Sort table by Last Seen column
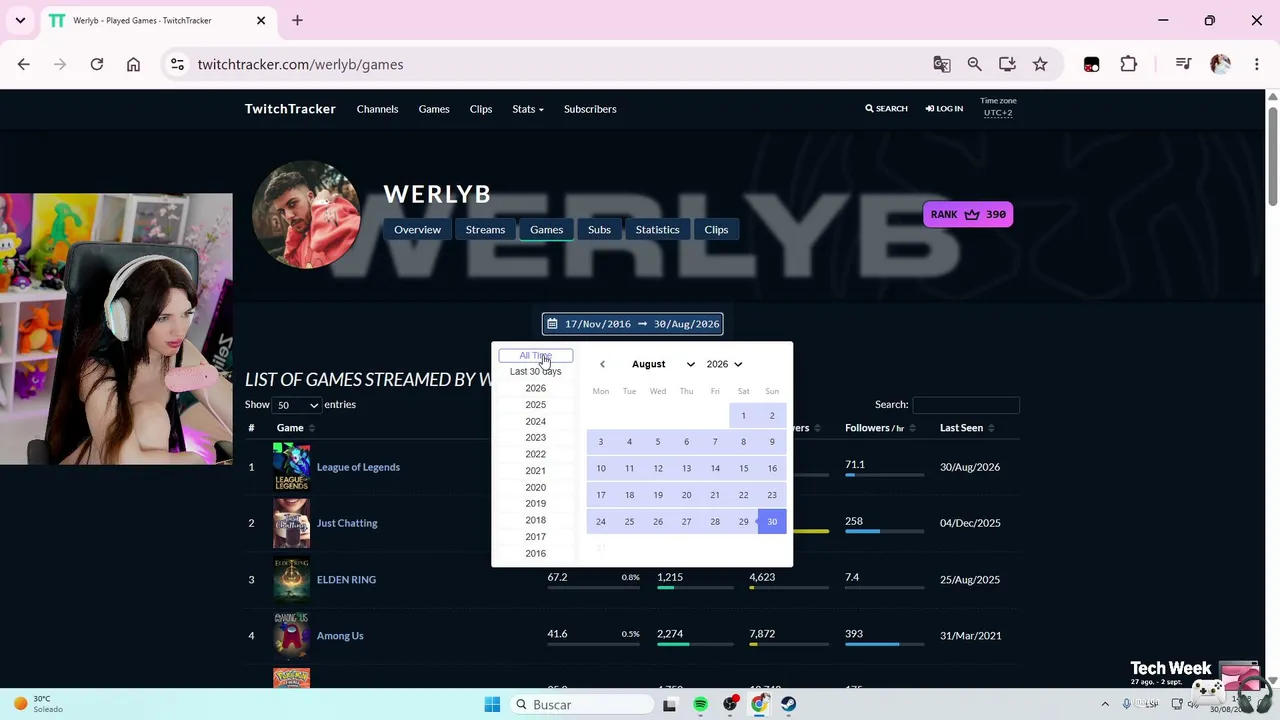The height and width of the screenshot is (720, 1280). (x=966, y=428)
